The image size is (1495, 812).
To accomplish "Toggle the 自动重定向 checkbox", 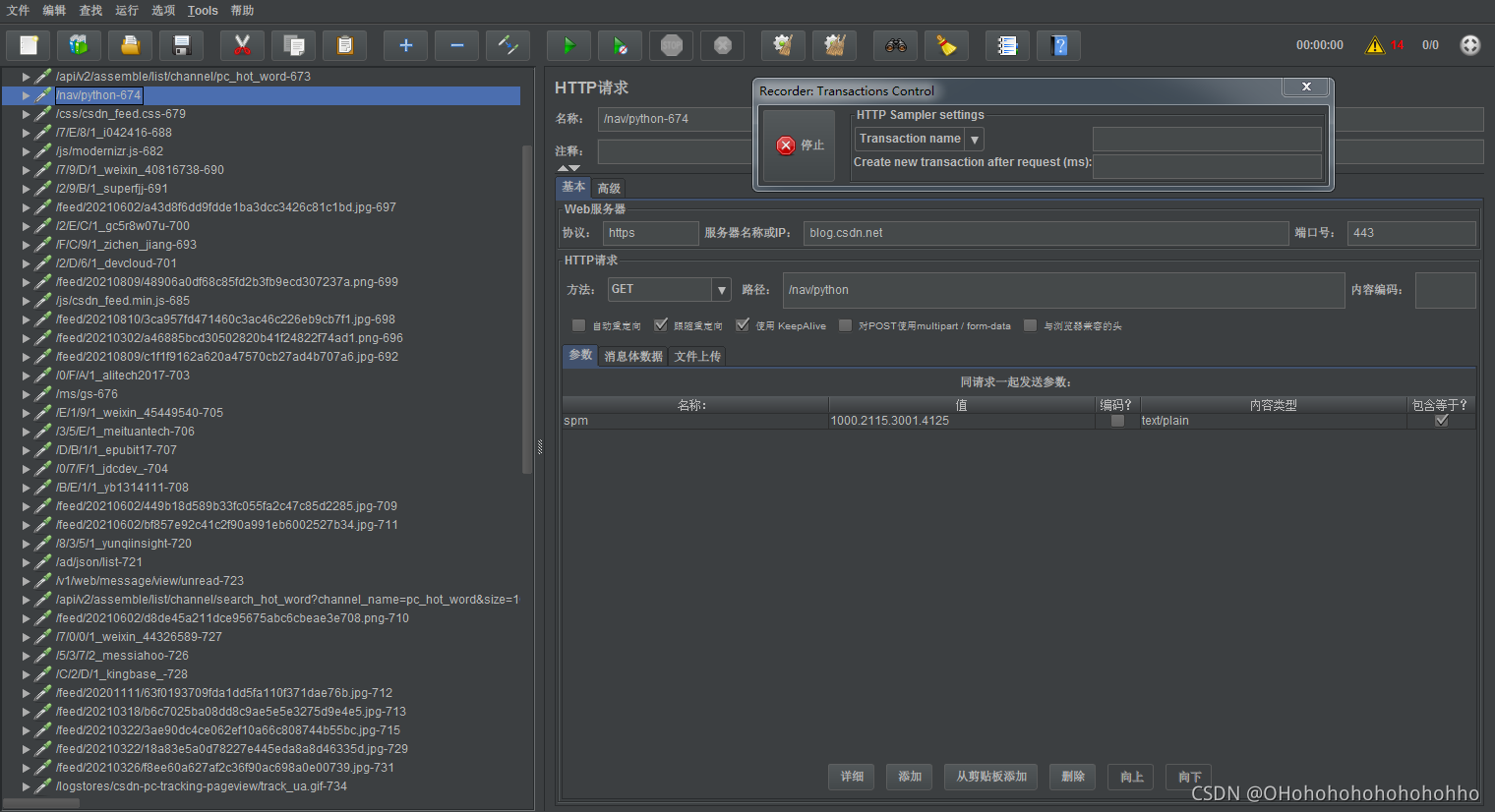I will coord(578,325).
